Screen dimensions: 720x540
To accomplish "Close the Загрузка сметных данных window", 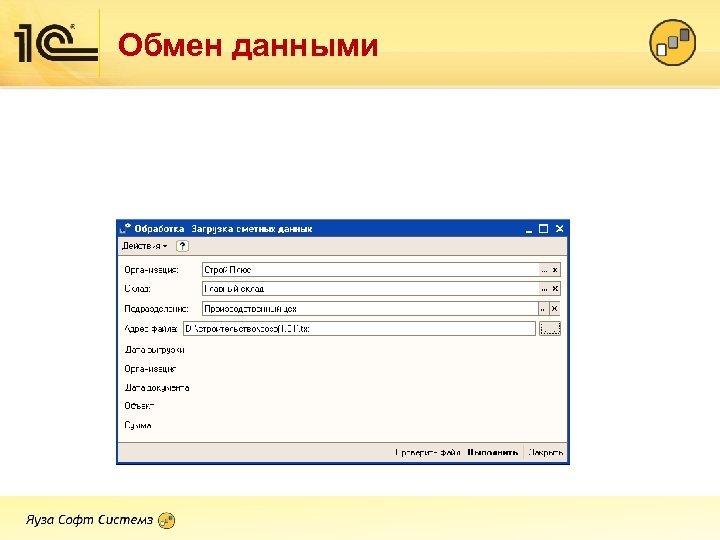I will click(559, 229).
